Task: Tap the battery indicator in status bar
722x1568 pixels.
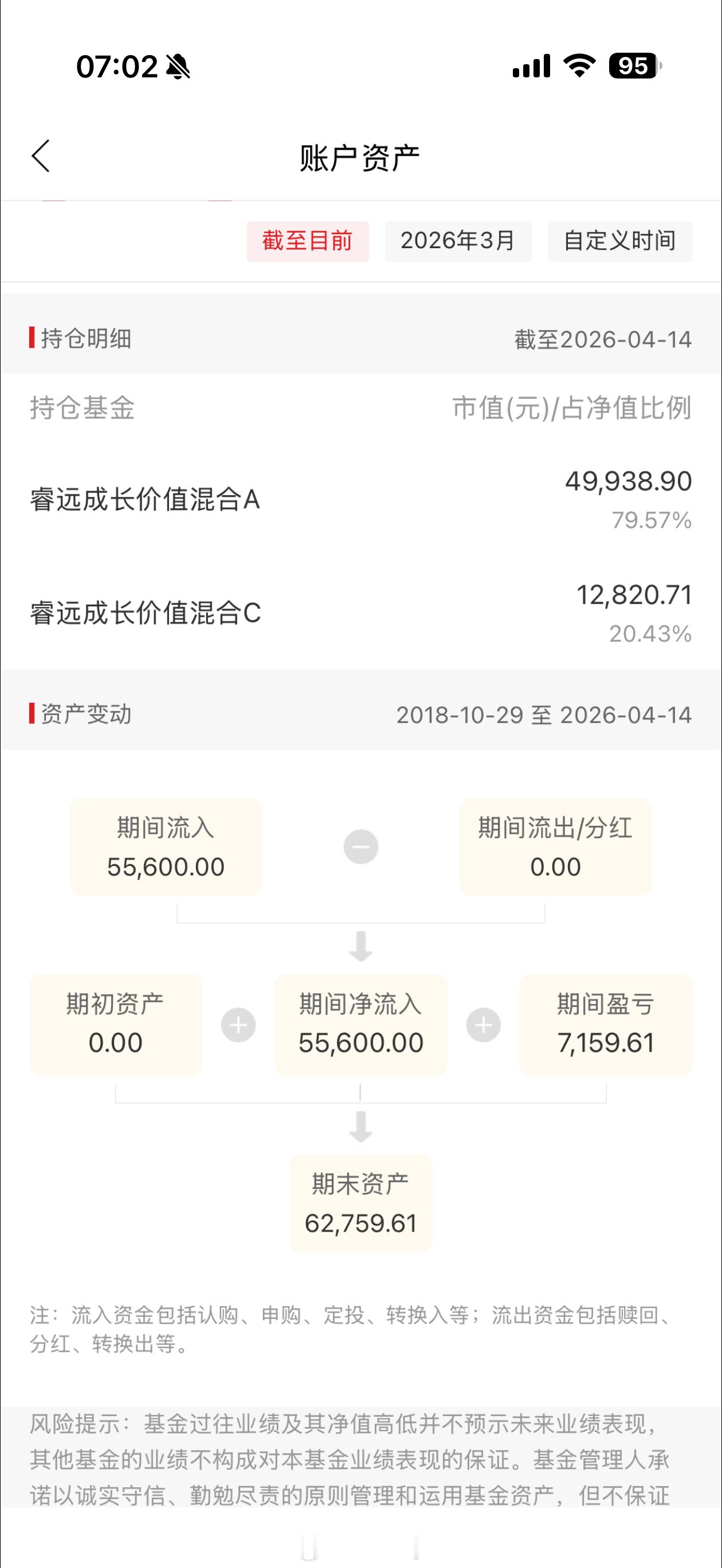Action: click(x=635, y=66)
